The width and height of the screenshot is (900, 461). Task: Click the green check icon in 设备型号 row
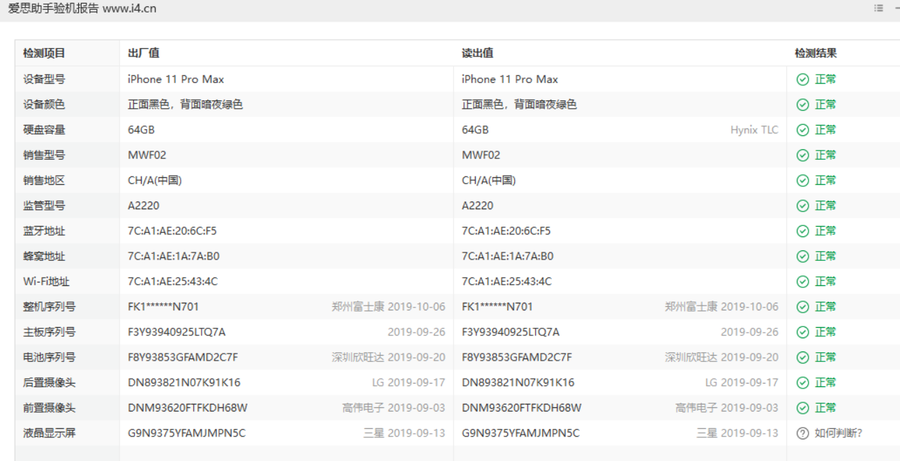[x=802, y=79]
